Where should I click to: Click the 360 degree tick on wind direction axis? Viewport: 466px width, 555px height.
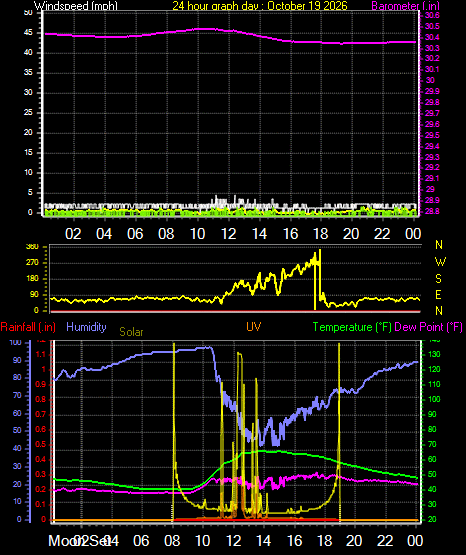tap(33, 247)
